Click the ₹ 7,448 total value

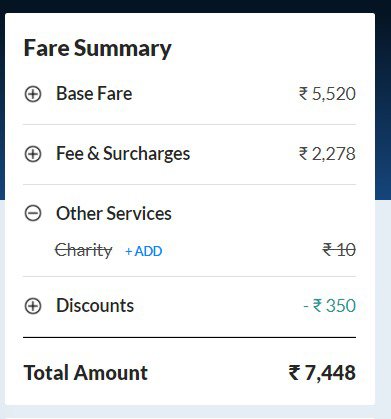tap(322, 373)
